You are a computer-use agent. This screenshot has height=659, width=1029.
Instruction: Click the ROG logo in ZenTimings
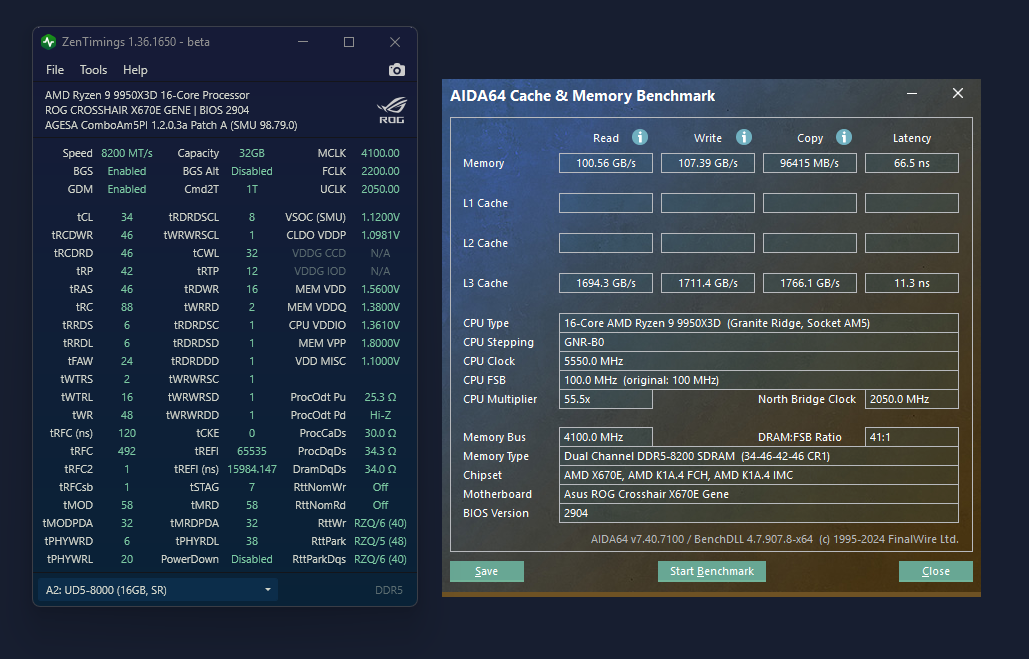391,111
